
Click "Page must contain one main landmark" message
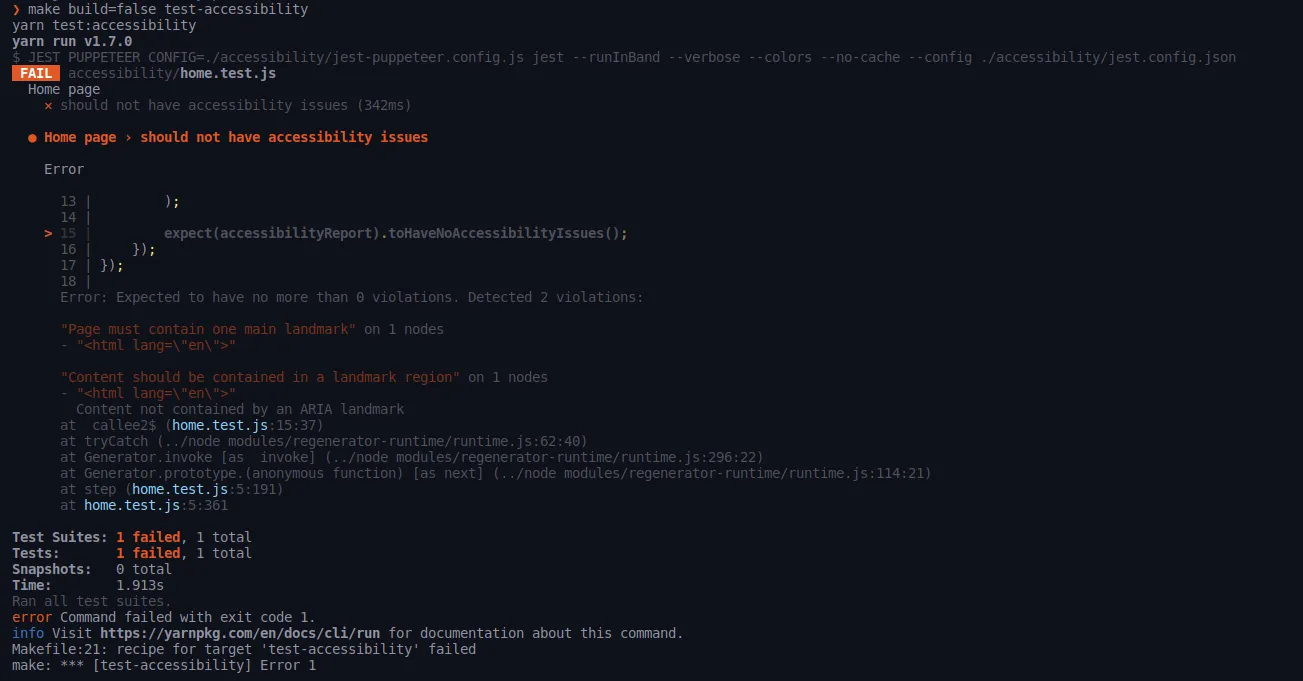click(208, 330)
